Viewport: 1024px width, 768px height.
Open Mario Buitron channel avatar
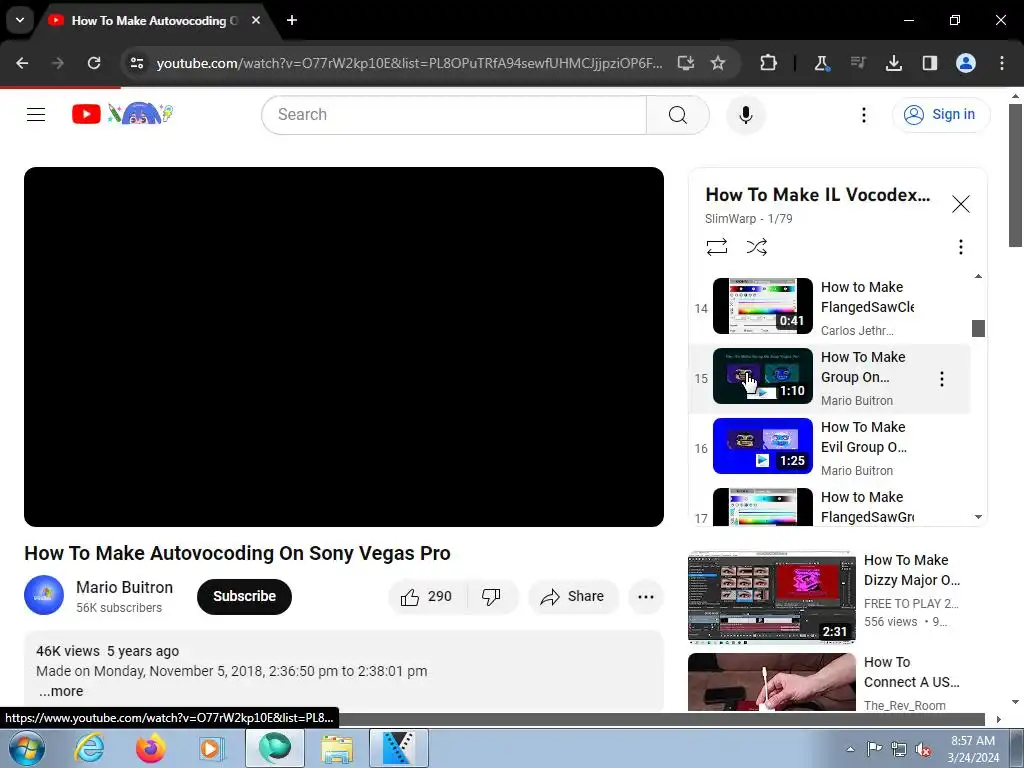click(x=44, y=595)
